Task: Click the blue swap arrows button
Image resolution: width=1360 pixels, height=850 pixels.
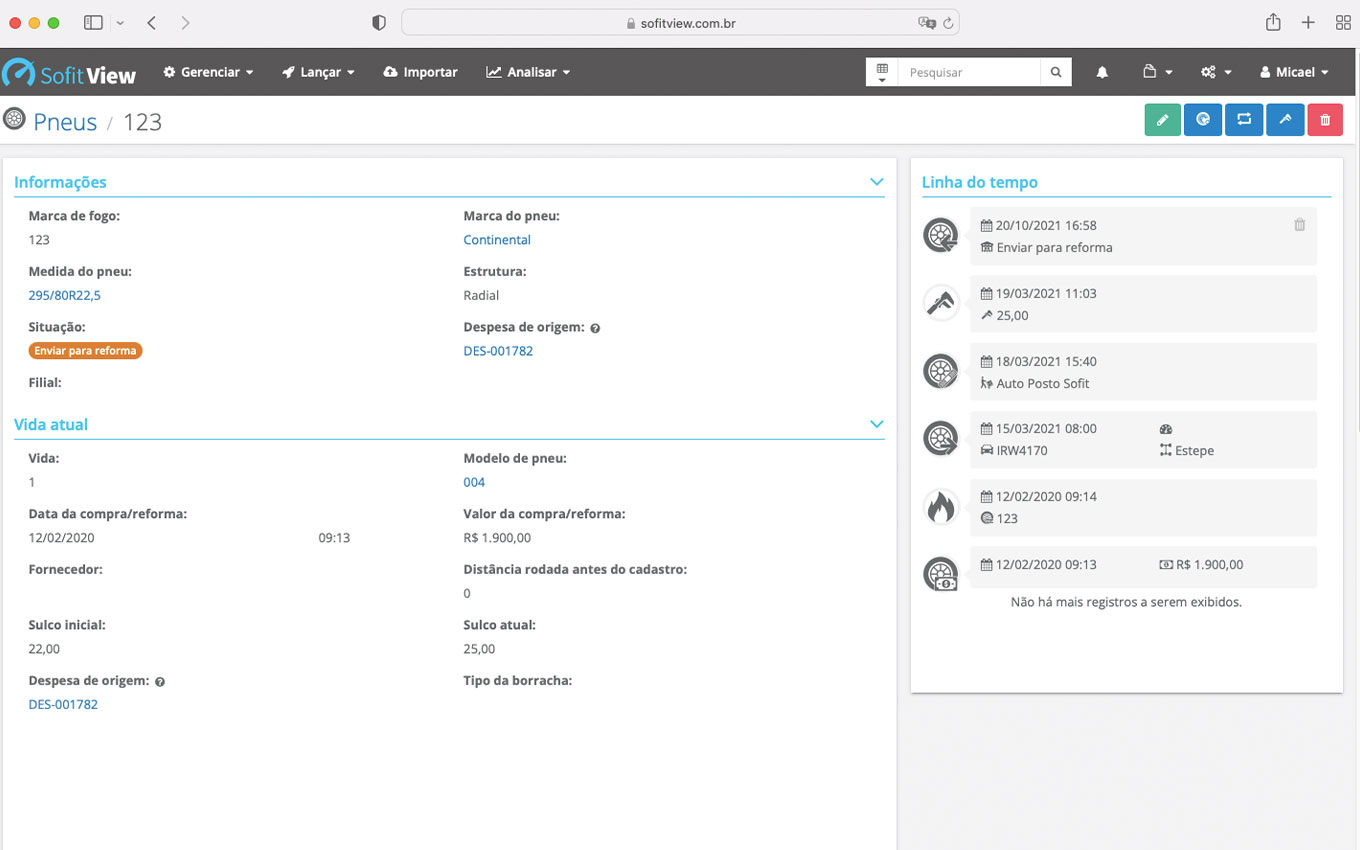Action: (1244, 120)
